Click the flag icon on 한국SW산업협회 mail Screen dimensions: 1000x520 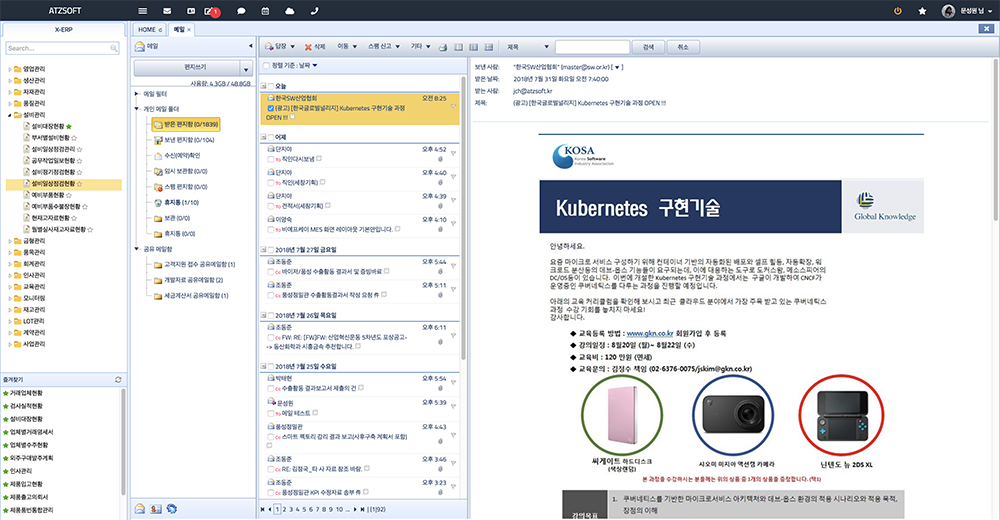pos(454,107)
